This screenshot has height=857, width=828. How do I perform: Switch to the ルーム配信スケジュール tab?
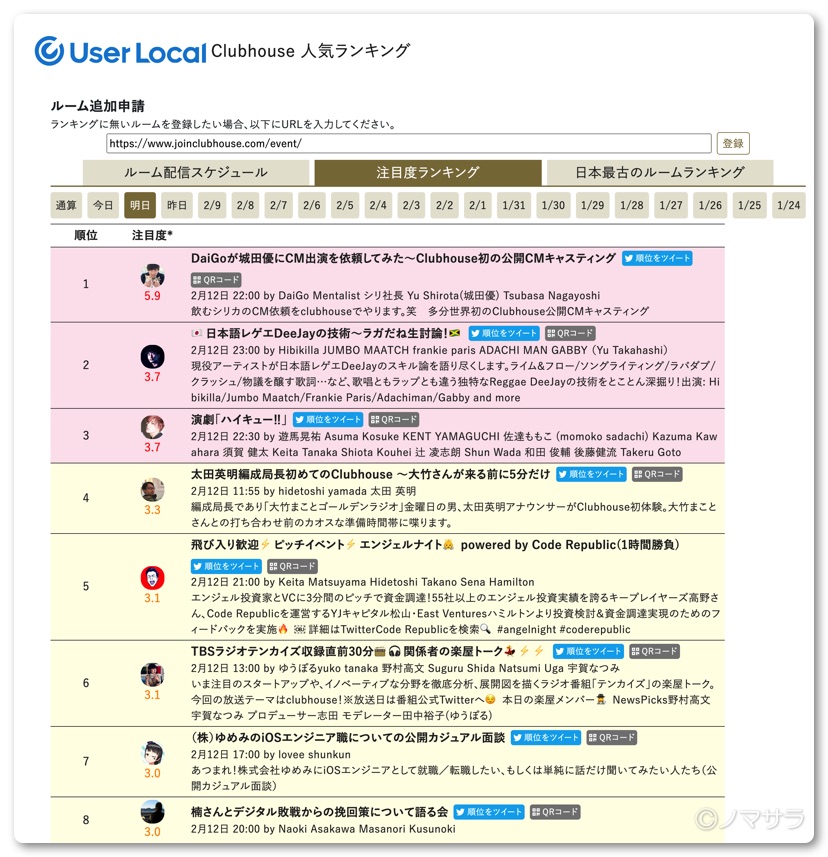point(196,173)
